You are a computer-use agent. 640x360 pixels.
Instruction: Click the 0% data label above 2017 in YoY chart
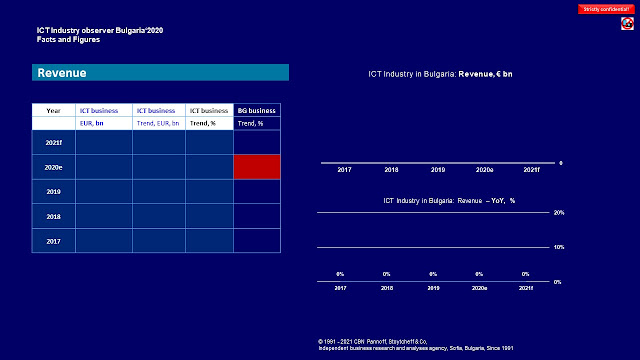(x=340, y=274)
